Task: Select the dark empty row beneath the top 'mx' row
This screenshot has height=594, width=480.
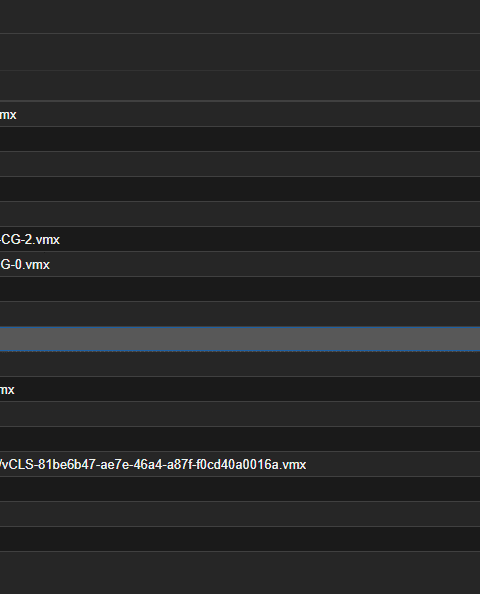Action: point(240,139)
